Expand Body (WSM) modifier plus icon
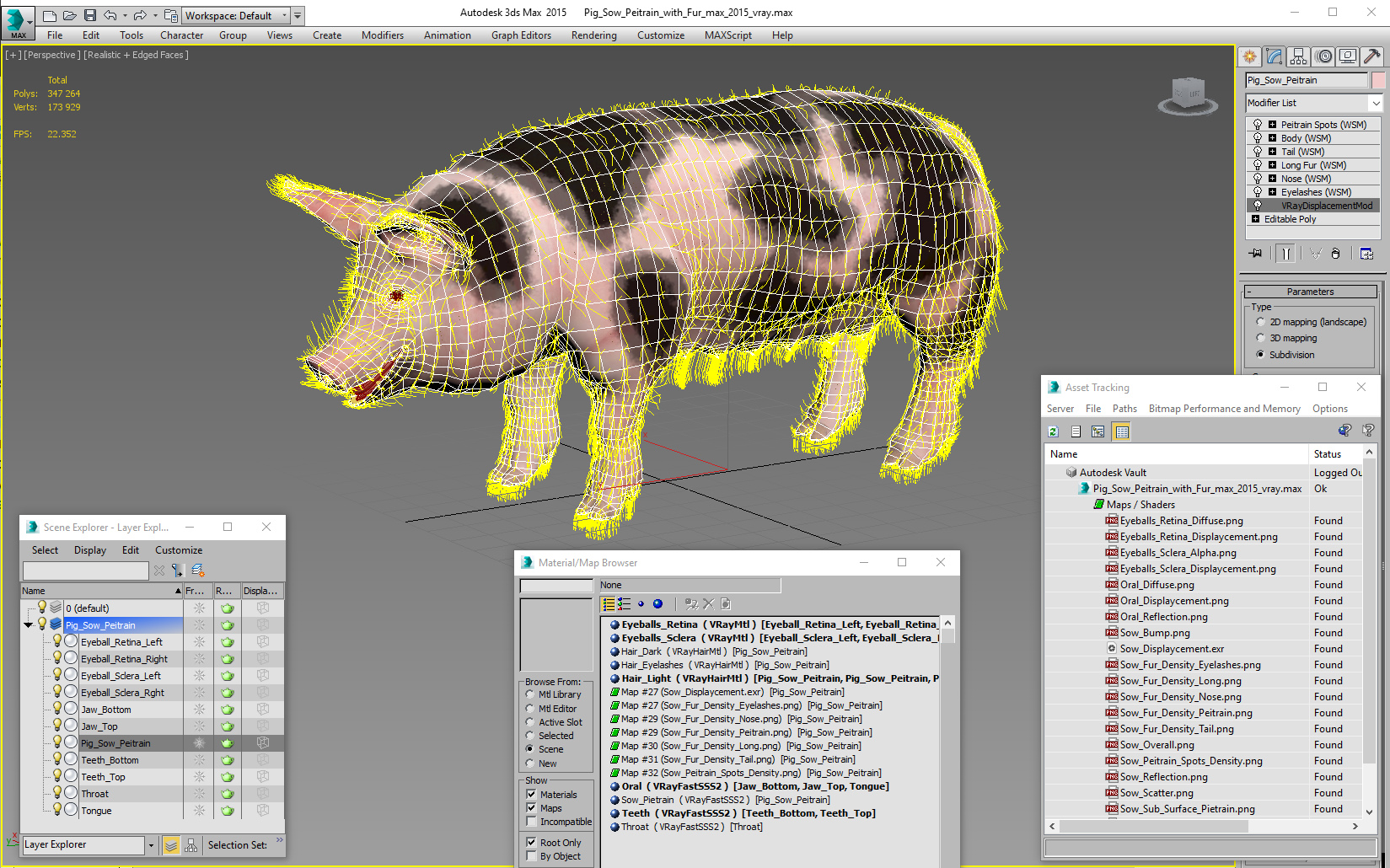Screen dimensions: 1390x868 click(1272, 138)
